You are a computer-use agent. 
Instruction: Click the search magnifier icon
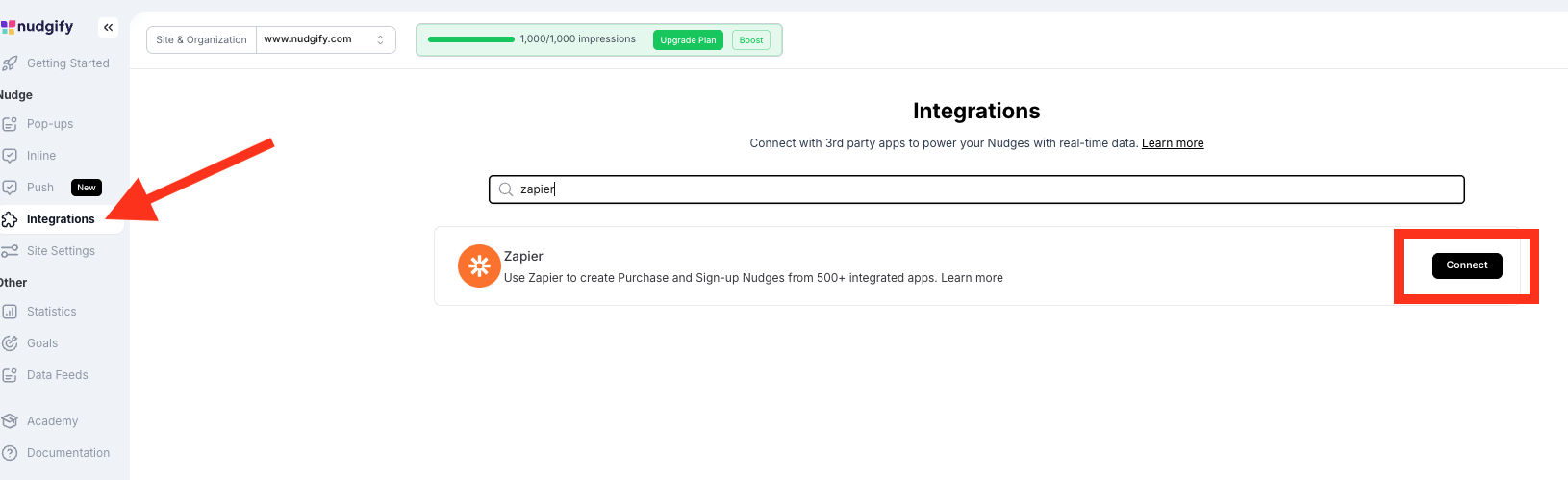coord(506,189)
